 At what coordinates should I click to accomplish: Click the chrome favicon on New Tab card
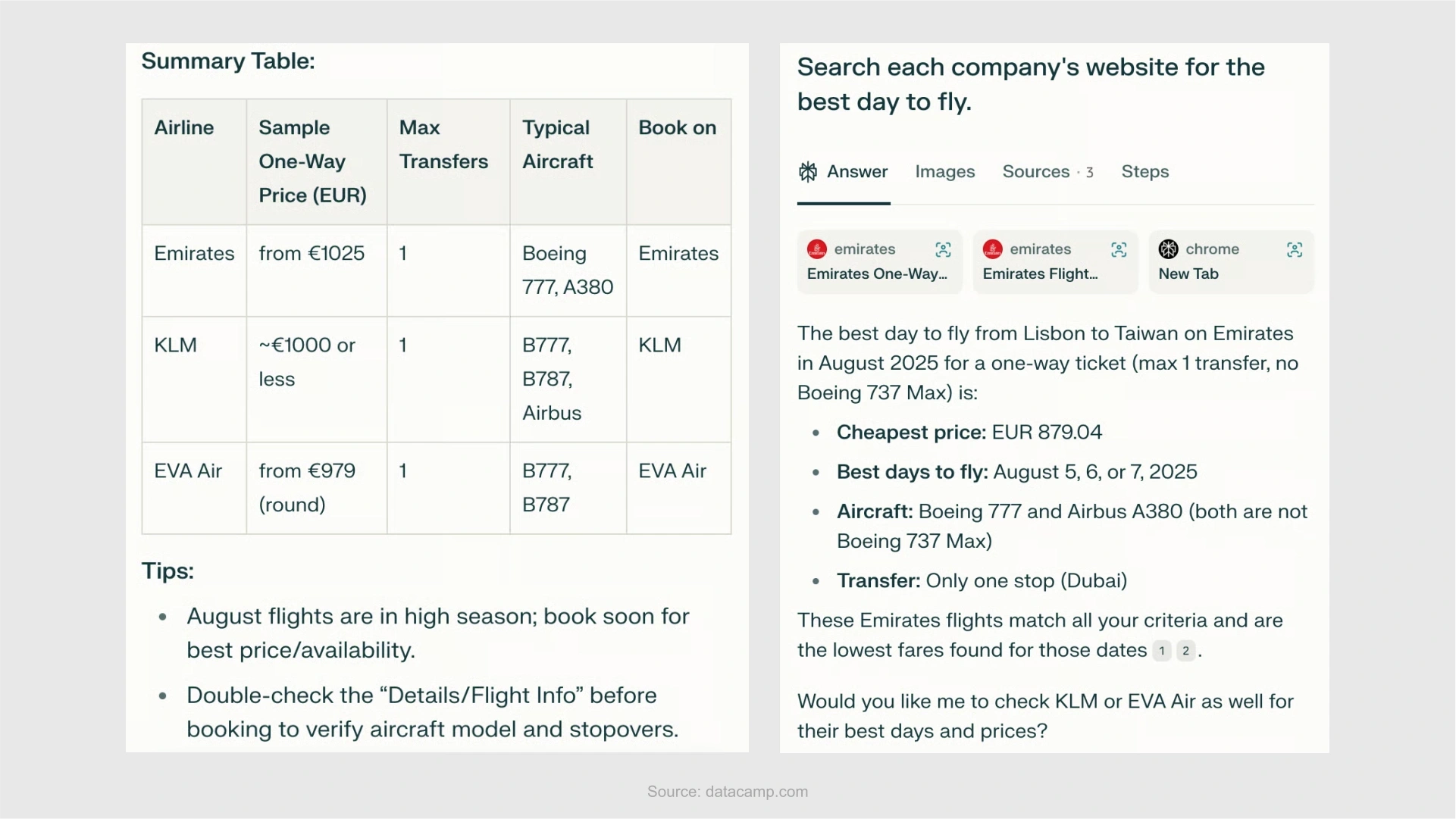[x=1169, y=249]
